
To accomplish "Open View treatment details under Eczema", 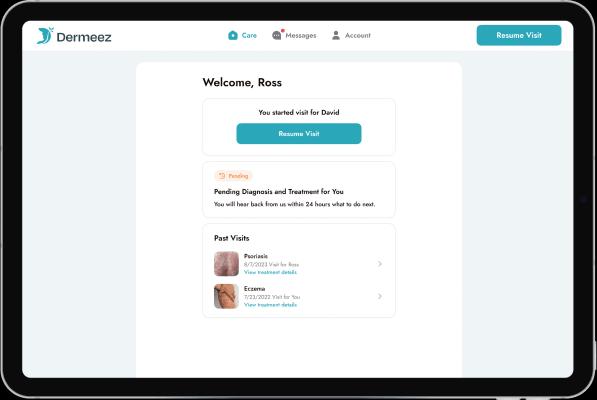I will click(x=270, y=305).
